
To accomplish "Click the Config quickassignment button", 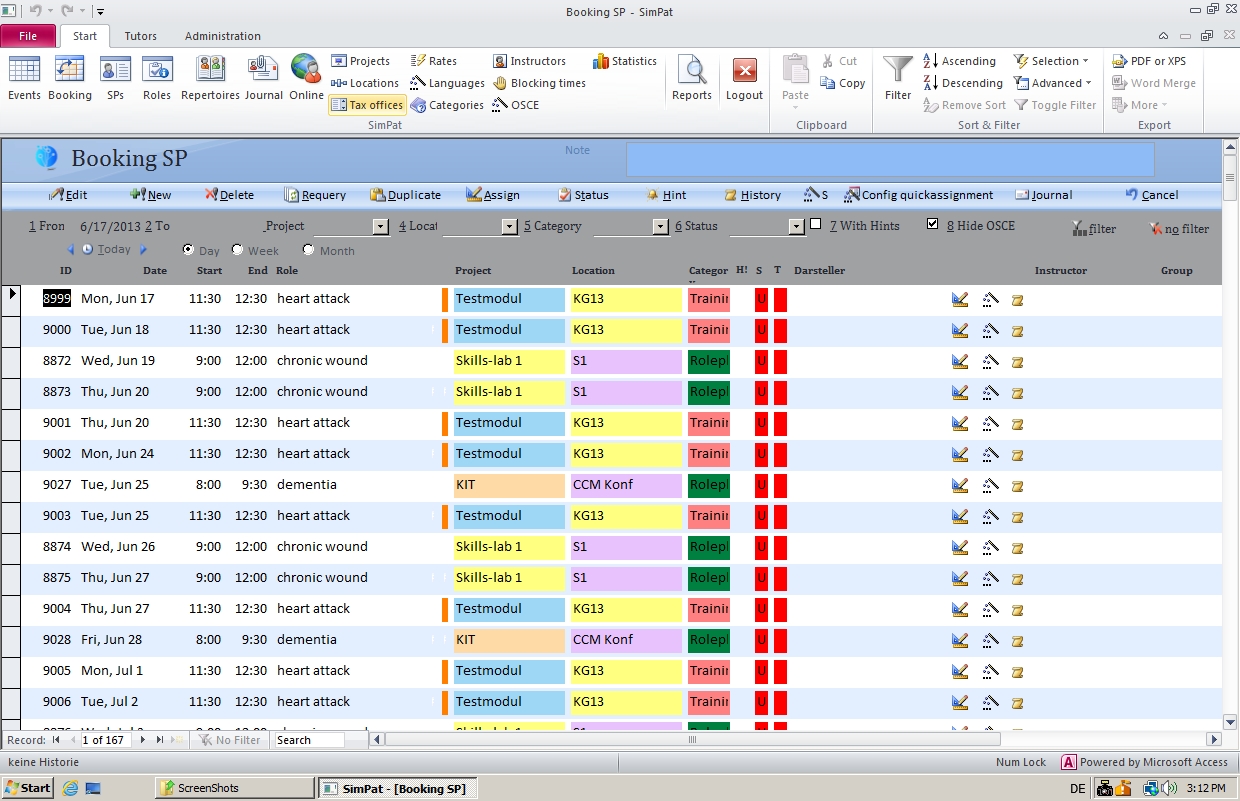I will 919,195.
